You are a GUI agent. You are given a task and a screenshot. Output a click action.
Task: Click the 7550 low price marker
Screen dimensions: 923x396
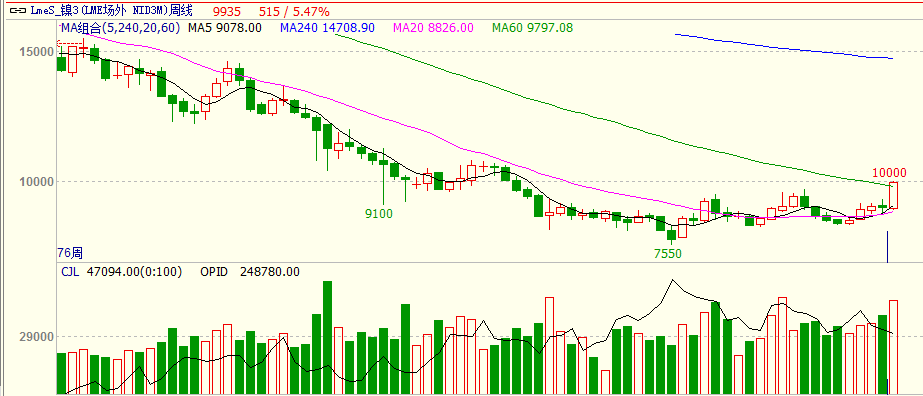pos(668,254)
